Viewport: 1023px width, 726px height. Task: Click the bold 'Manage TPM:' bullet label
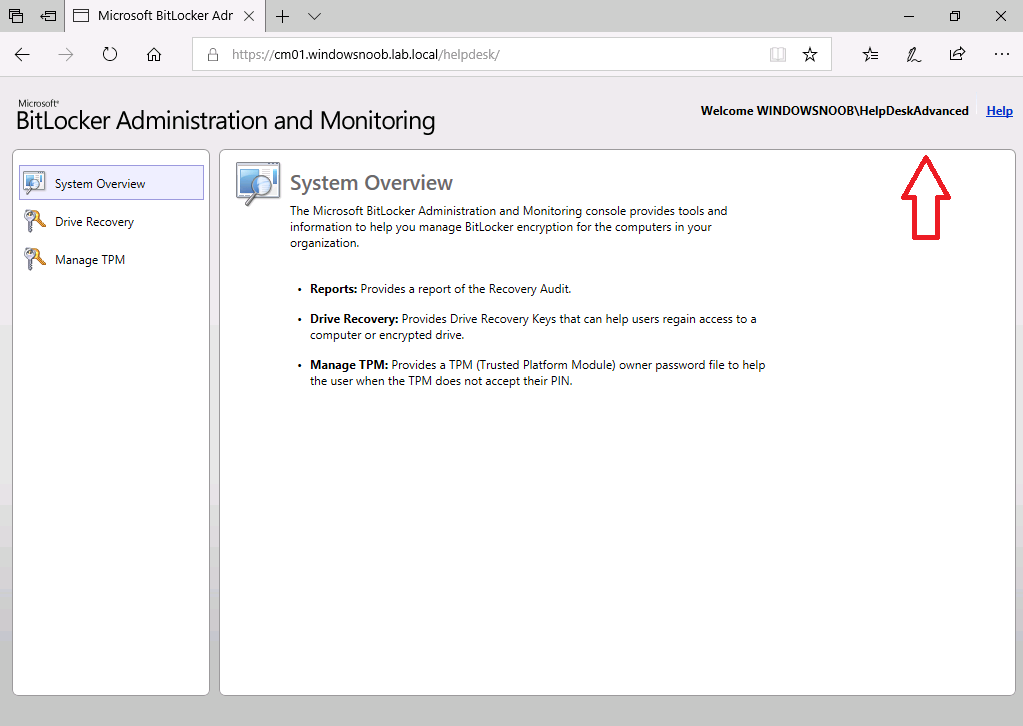tap(349, 365)
